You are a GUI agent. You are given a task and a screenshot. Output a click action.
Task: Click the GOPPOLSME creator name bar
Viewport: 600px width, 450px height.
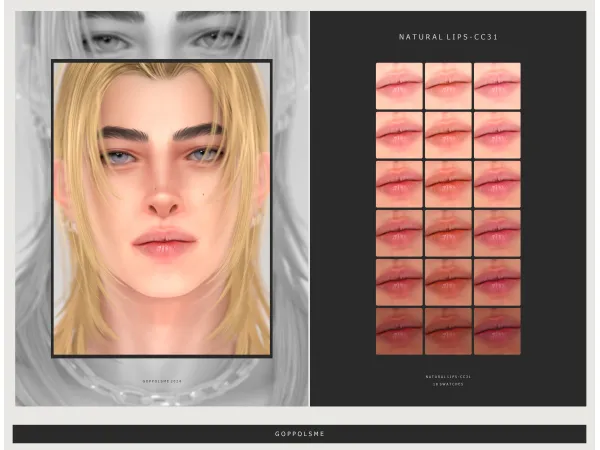coord(299,434)
